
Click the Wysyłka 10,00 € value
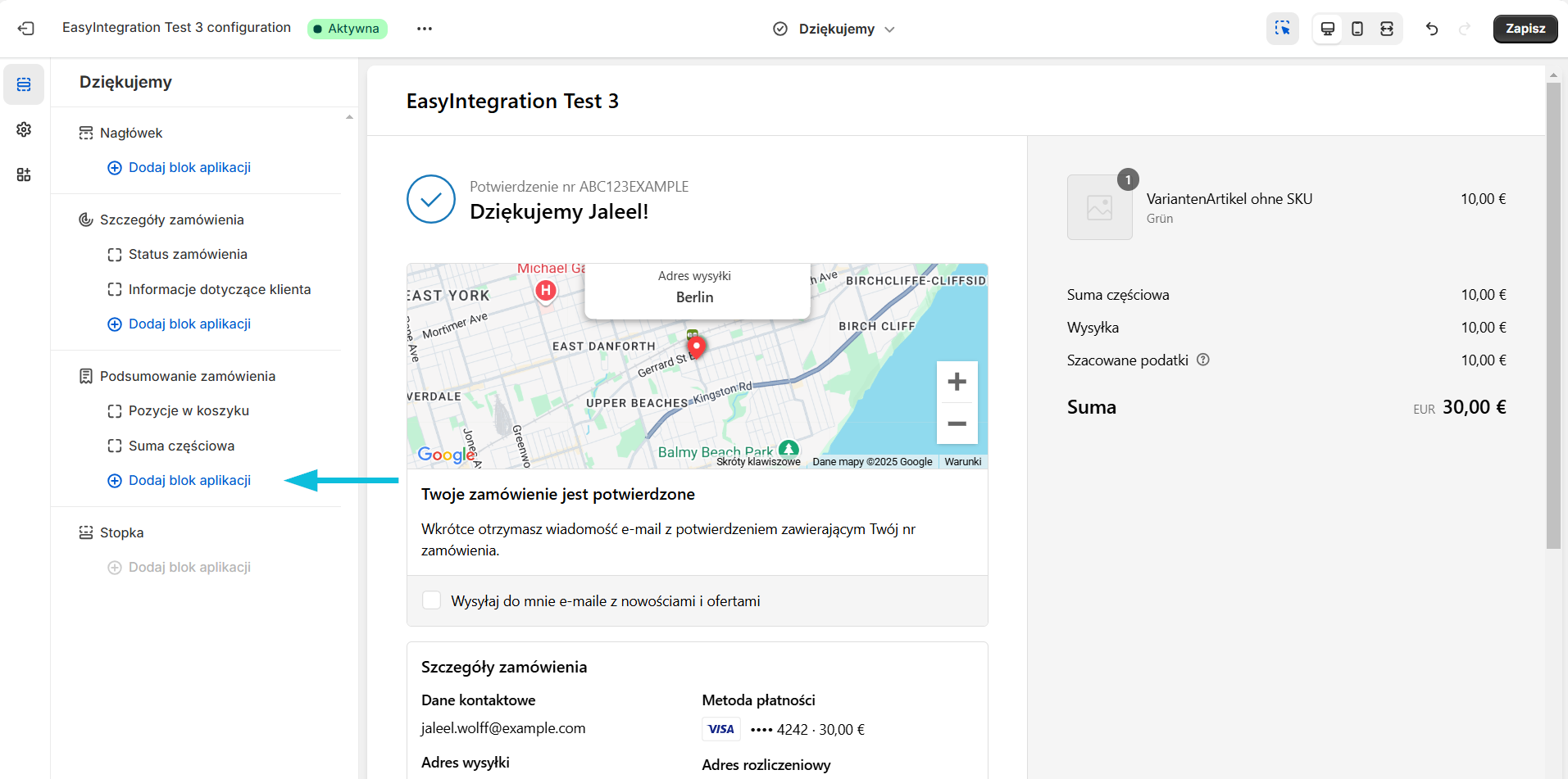[x=1483, y=328]
